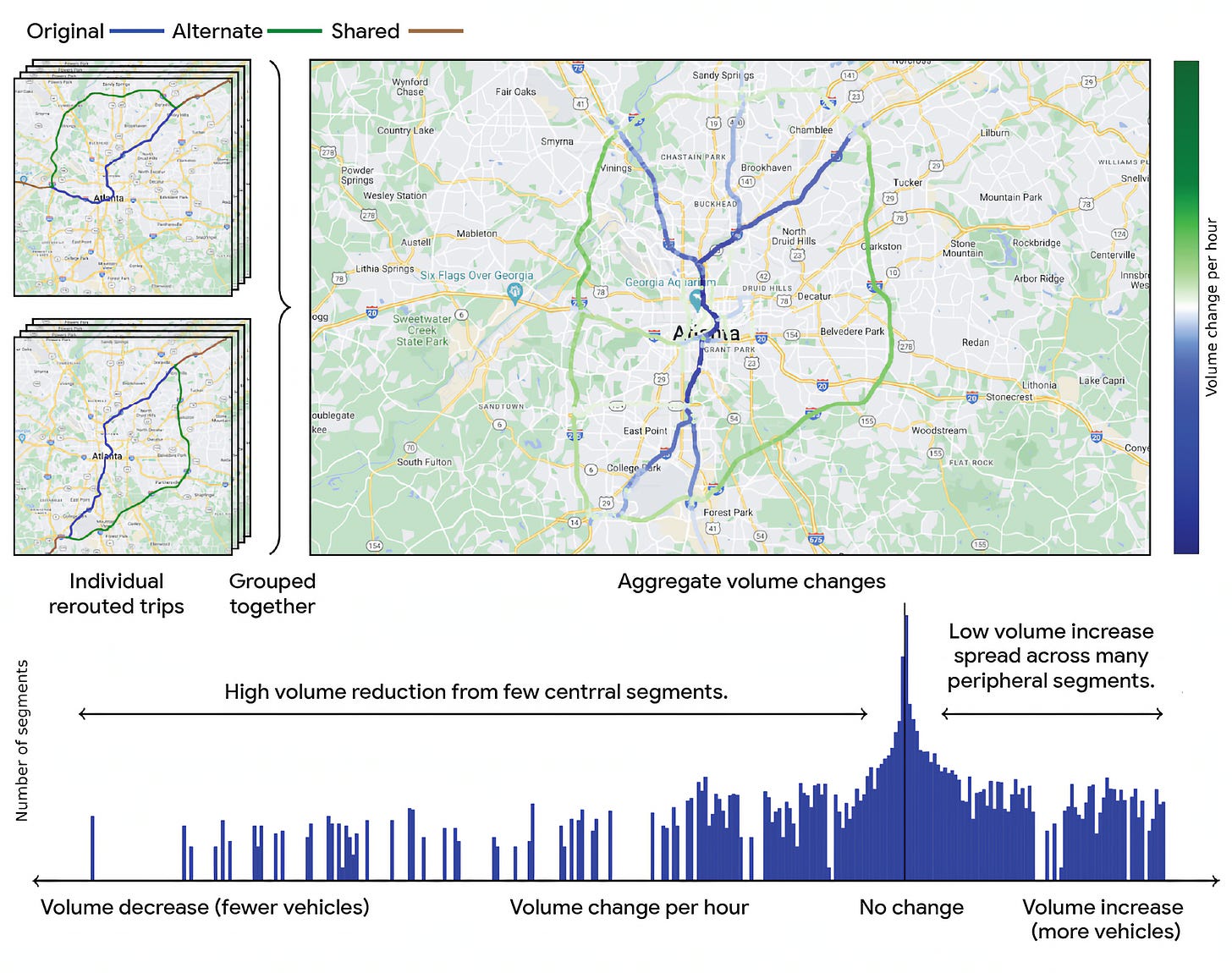
Task: Click the Interstate 675 highway shield
Action: pos(816,539)
